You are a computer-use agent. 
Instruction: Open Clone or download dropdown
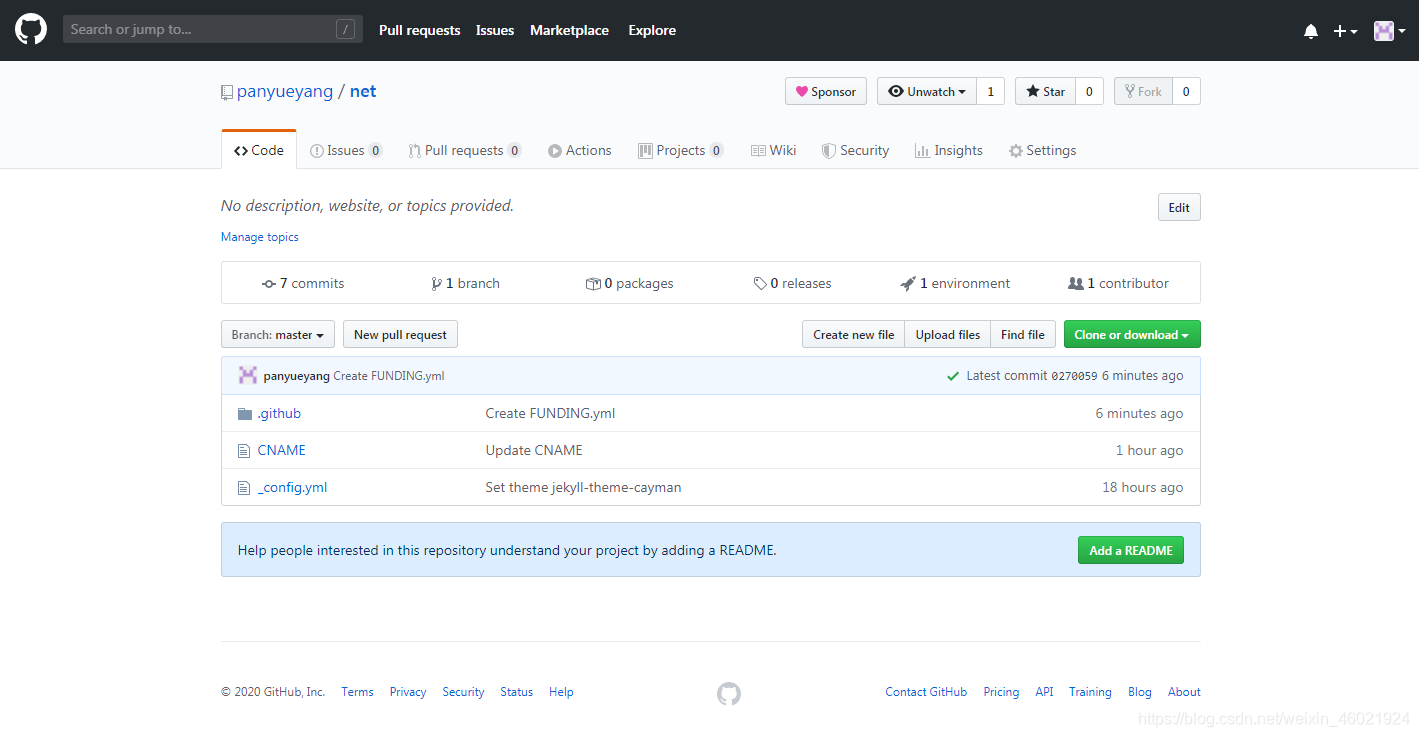1132,334
